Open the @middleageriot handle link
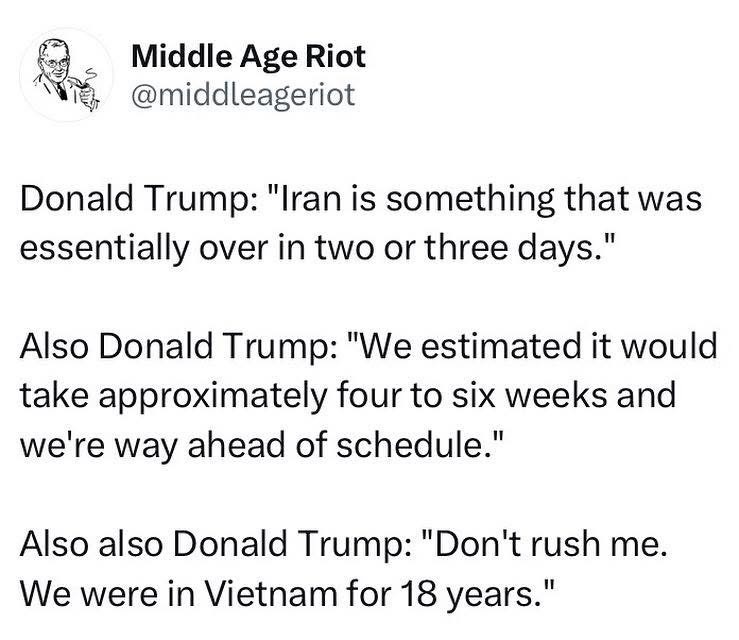The width and height of the screenshot is (739, 640). (x=243, y=94)
